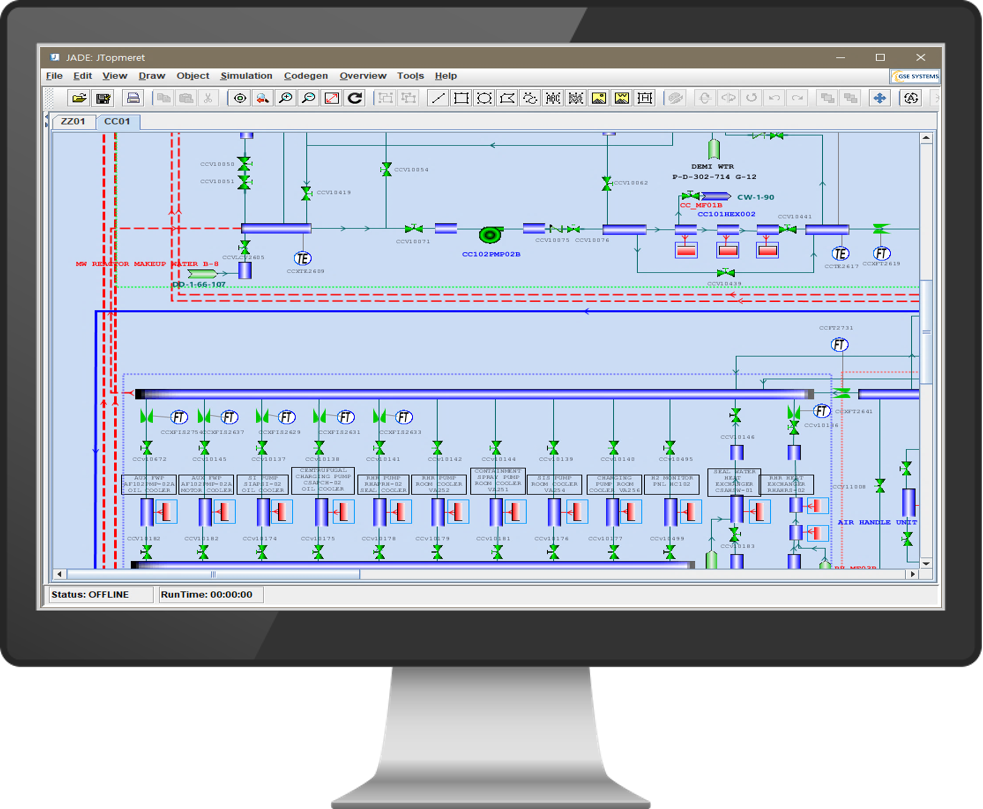Viewport: 983px width, 809px height.
Task: Click the Open file folder icon
Action: (79, 98)
